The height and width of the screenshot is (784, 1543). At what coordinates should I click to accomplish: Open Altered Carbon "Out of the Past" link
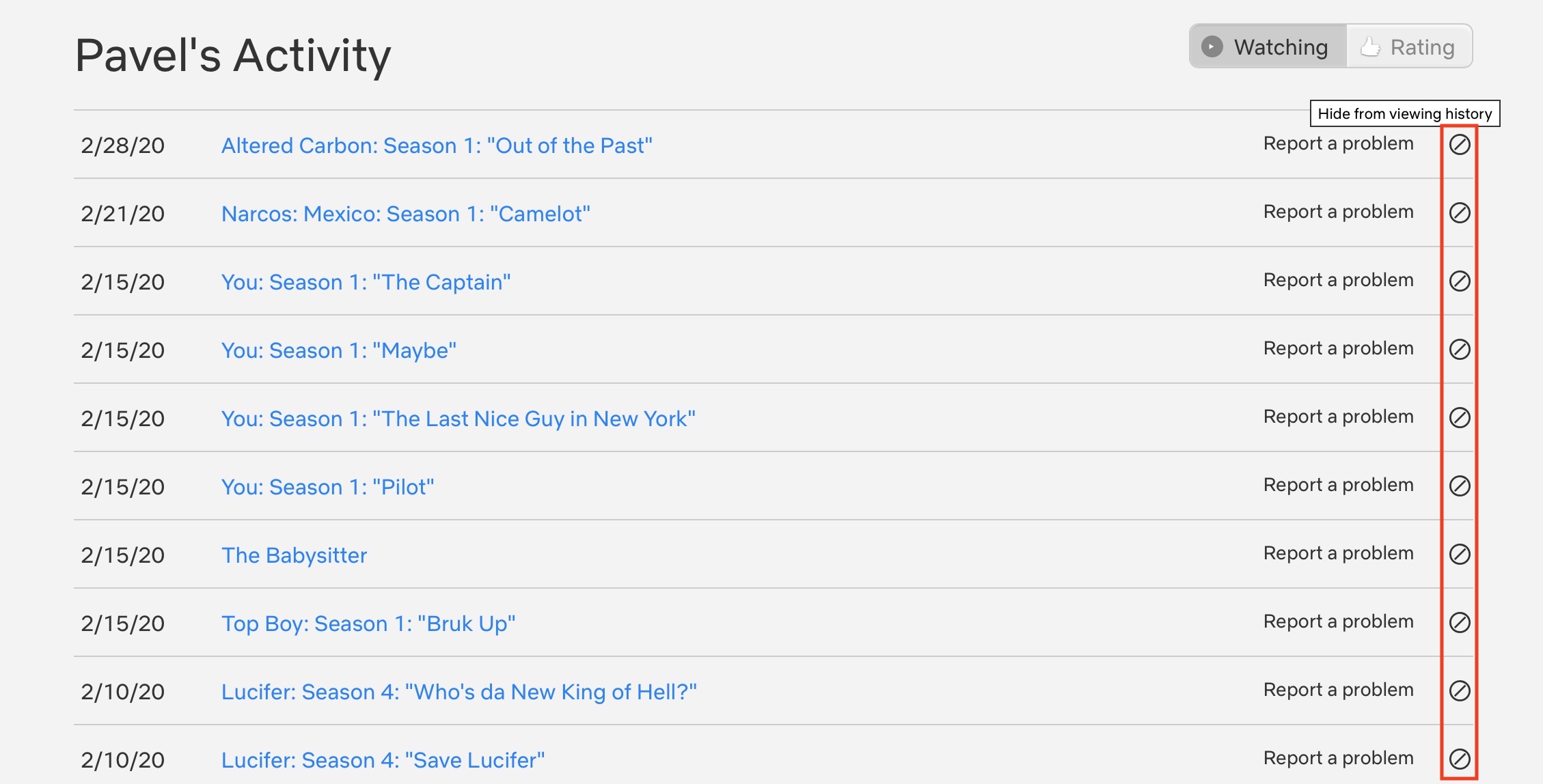point(437,145)
